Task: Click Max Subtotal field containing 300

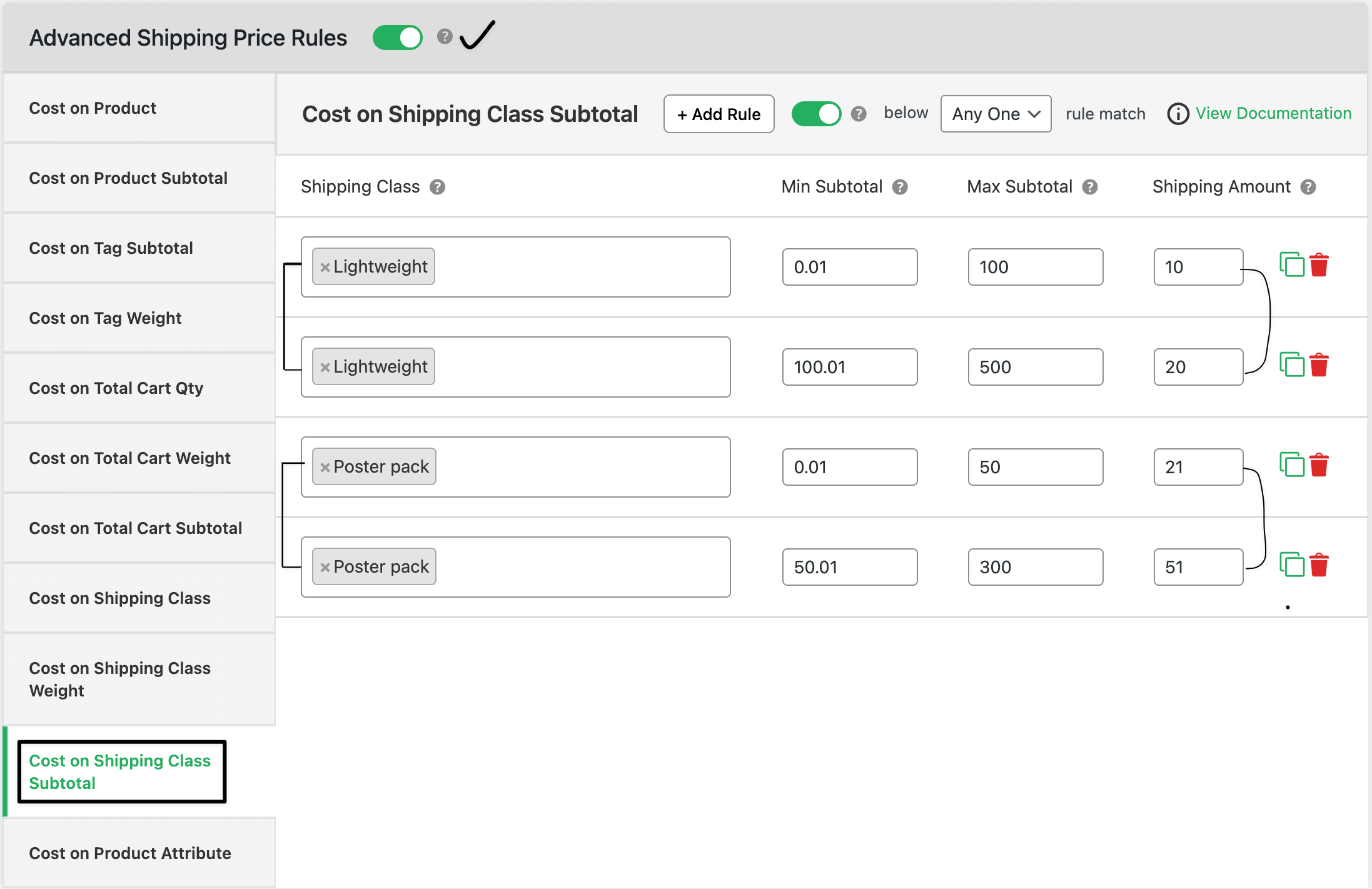Action: click(x=1035, y=567)
